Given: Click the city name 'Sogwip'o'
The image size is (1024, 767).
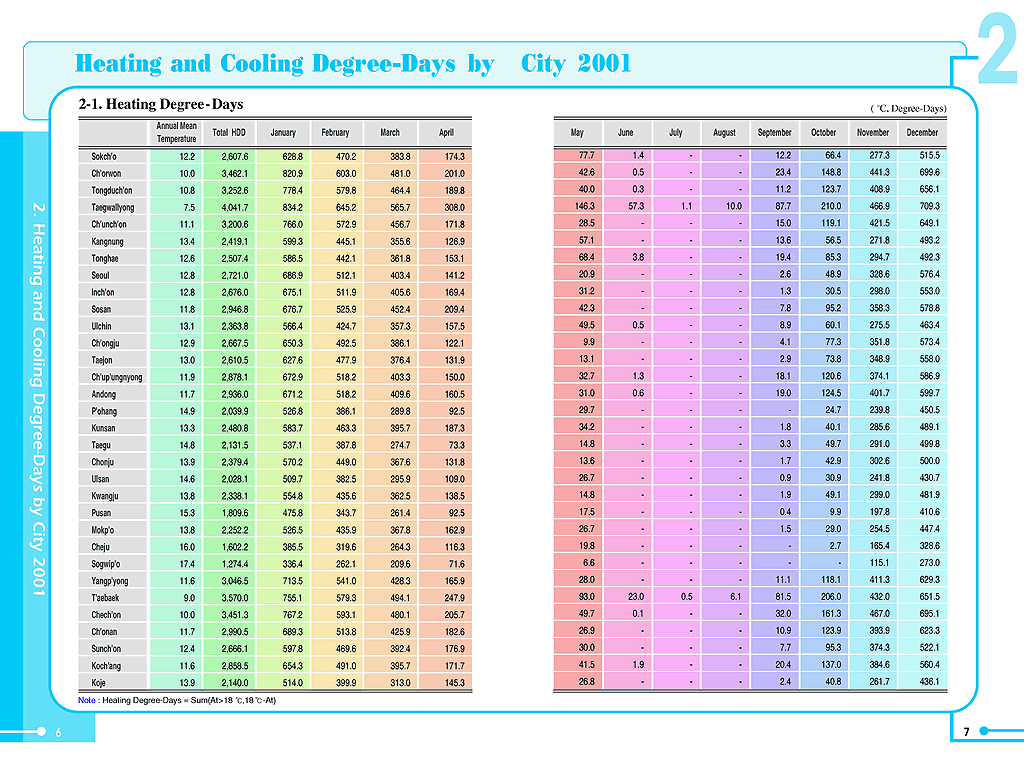Looking at the screenshot, I should pos(105,564).
